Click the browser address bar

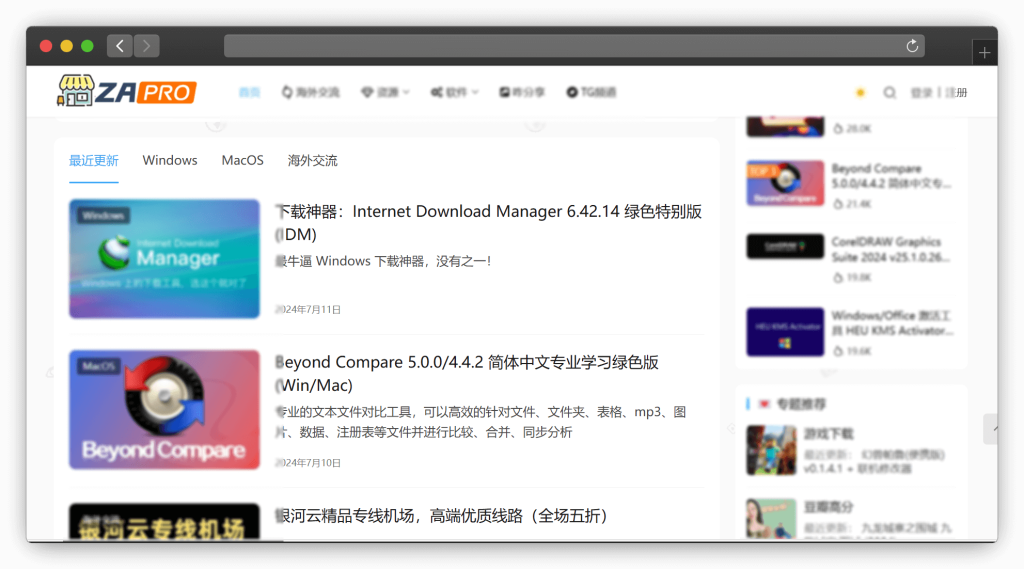pos(560,46)
